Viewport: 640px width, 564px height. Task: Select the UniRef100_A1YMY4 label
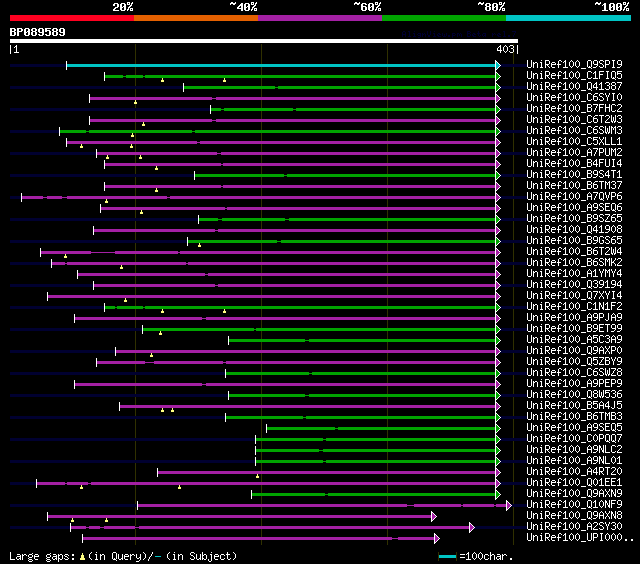click(x=574, y=273)
